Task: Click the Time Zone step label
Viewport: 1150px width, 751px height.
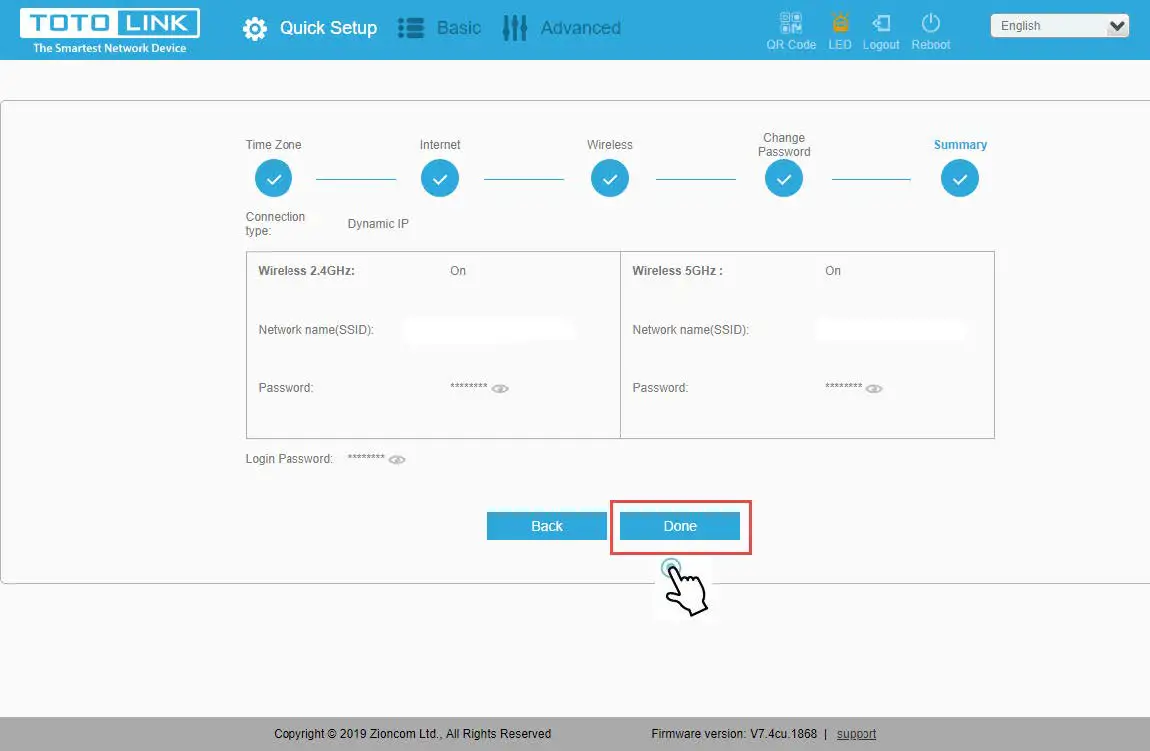Action: pyautogui.click(x=274, y=144)
